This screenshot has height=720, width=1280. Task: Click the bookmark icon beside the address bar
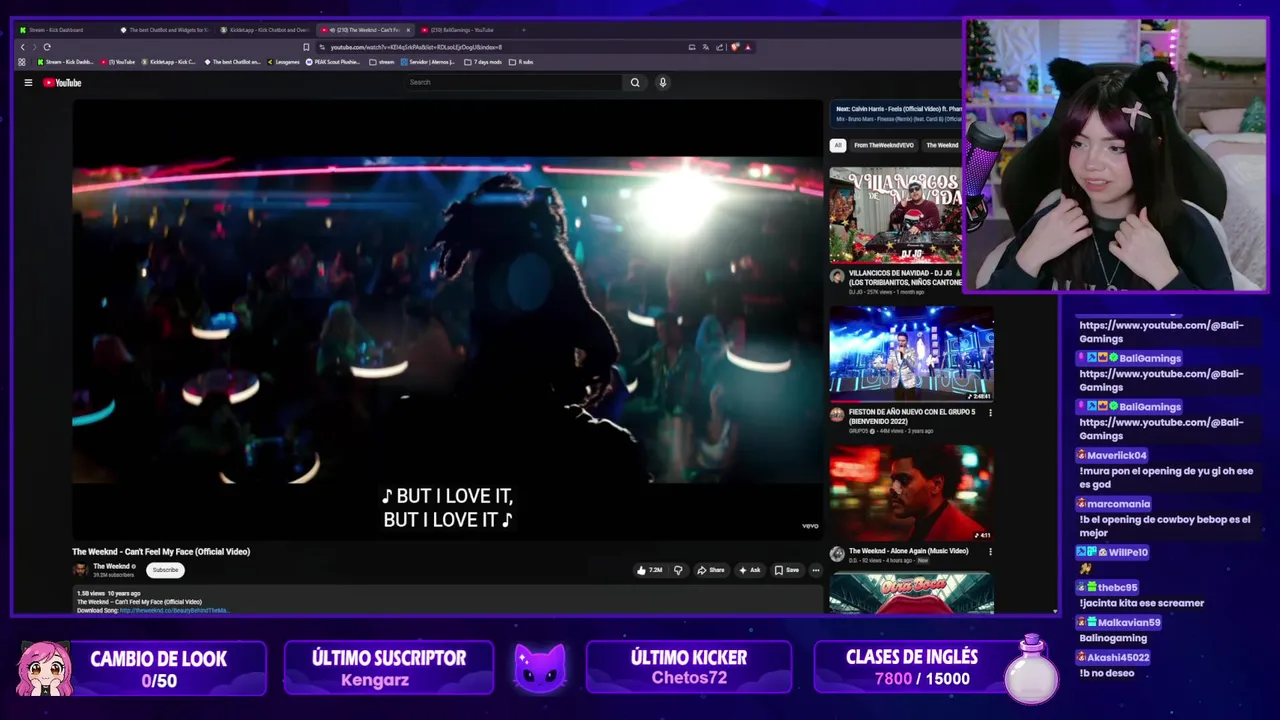tap(306, 47)
